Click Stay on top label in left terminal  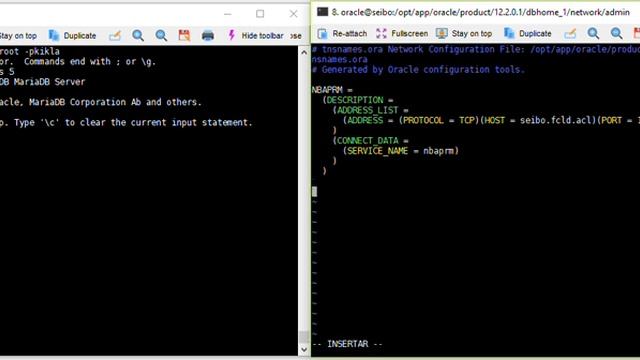coord(18,36)
